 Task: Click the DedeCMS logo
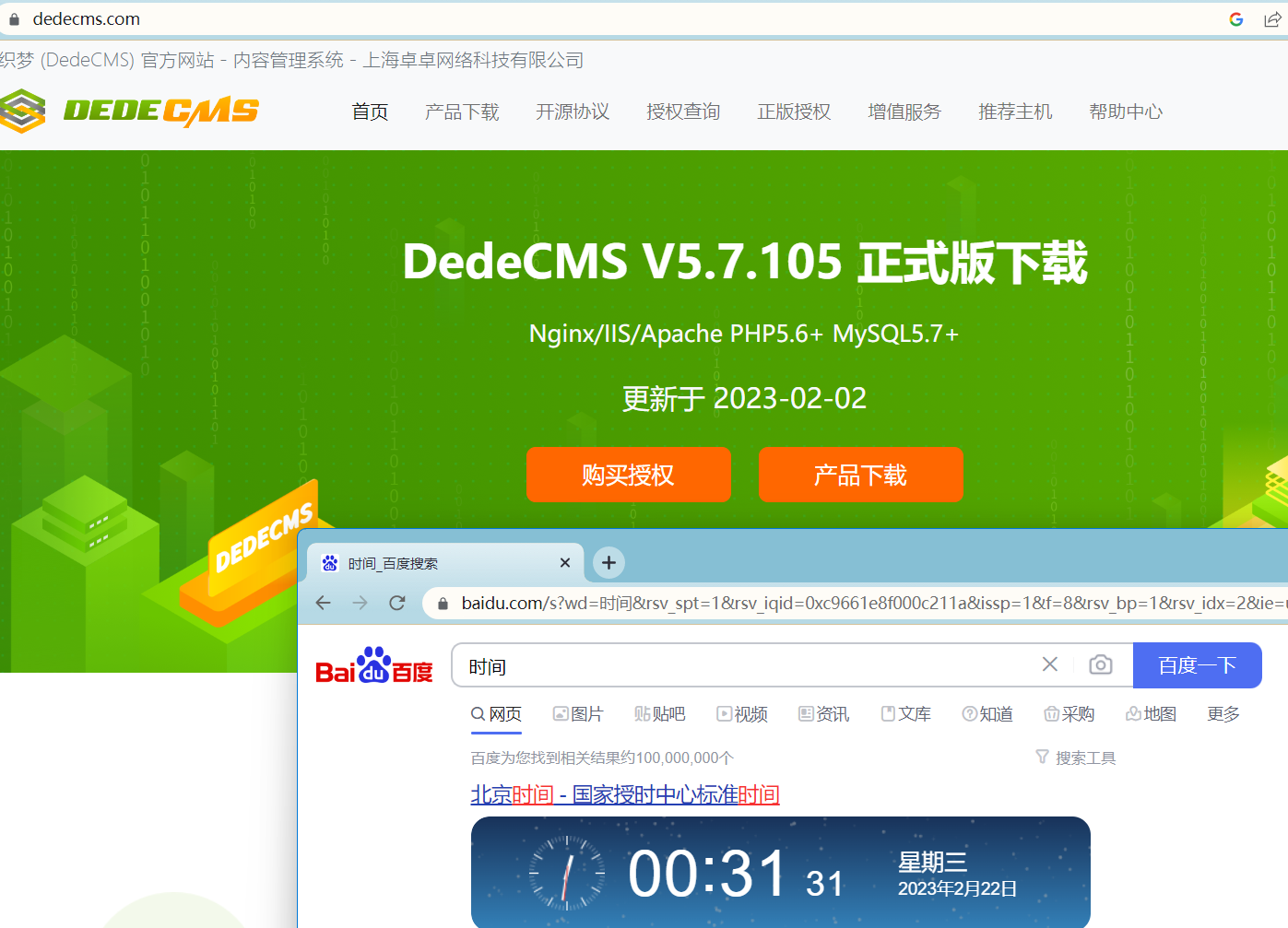tap(129, 112)
